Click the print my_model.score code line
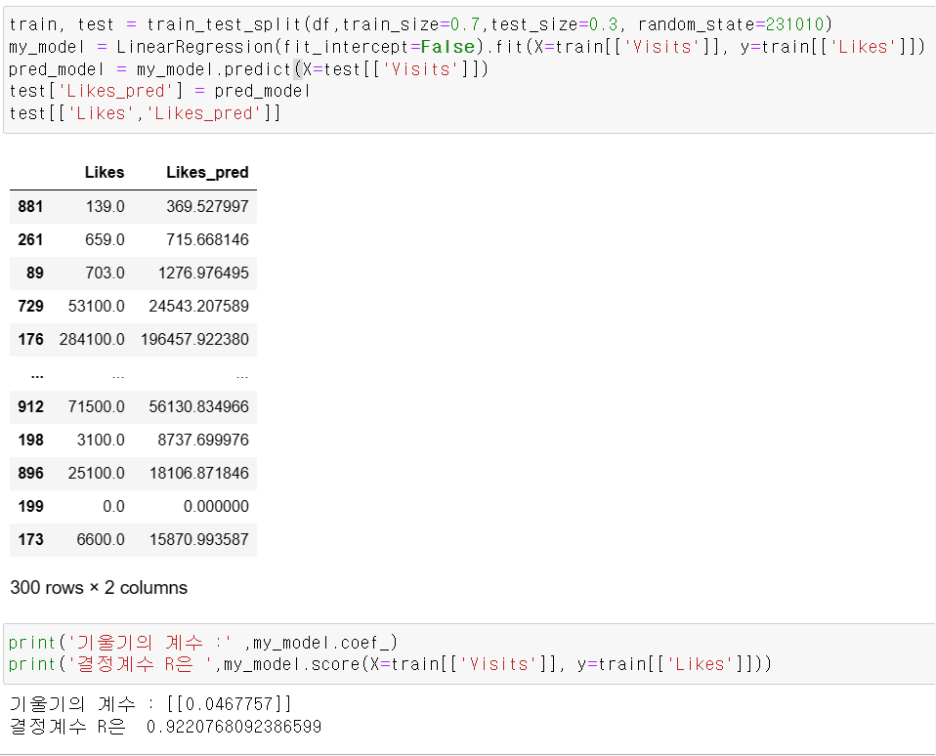 pos(390,665)
